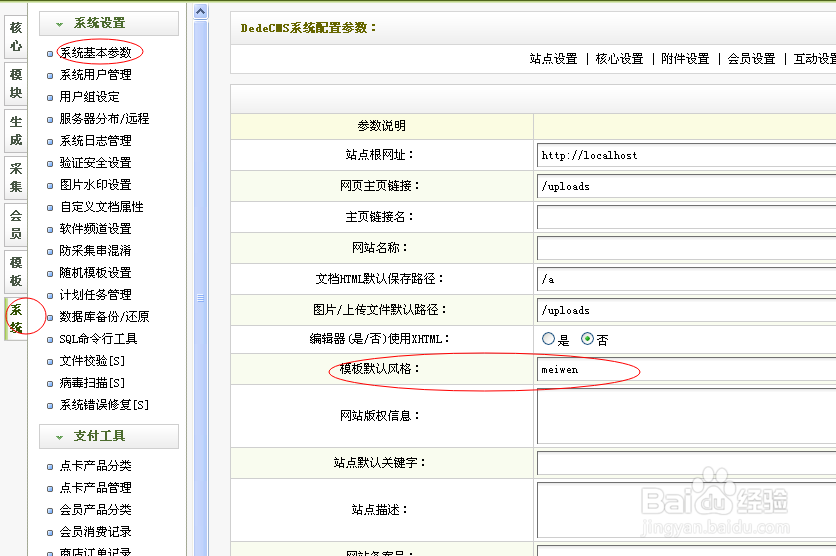Open 防采集串混淆 link
Viewport: 836px width, 556px height.
(x=95, y=251)
